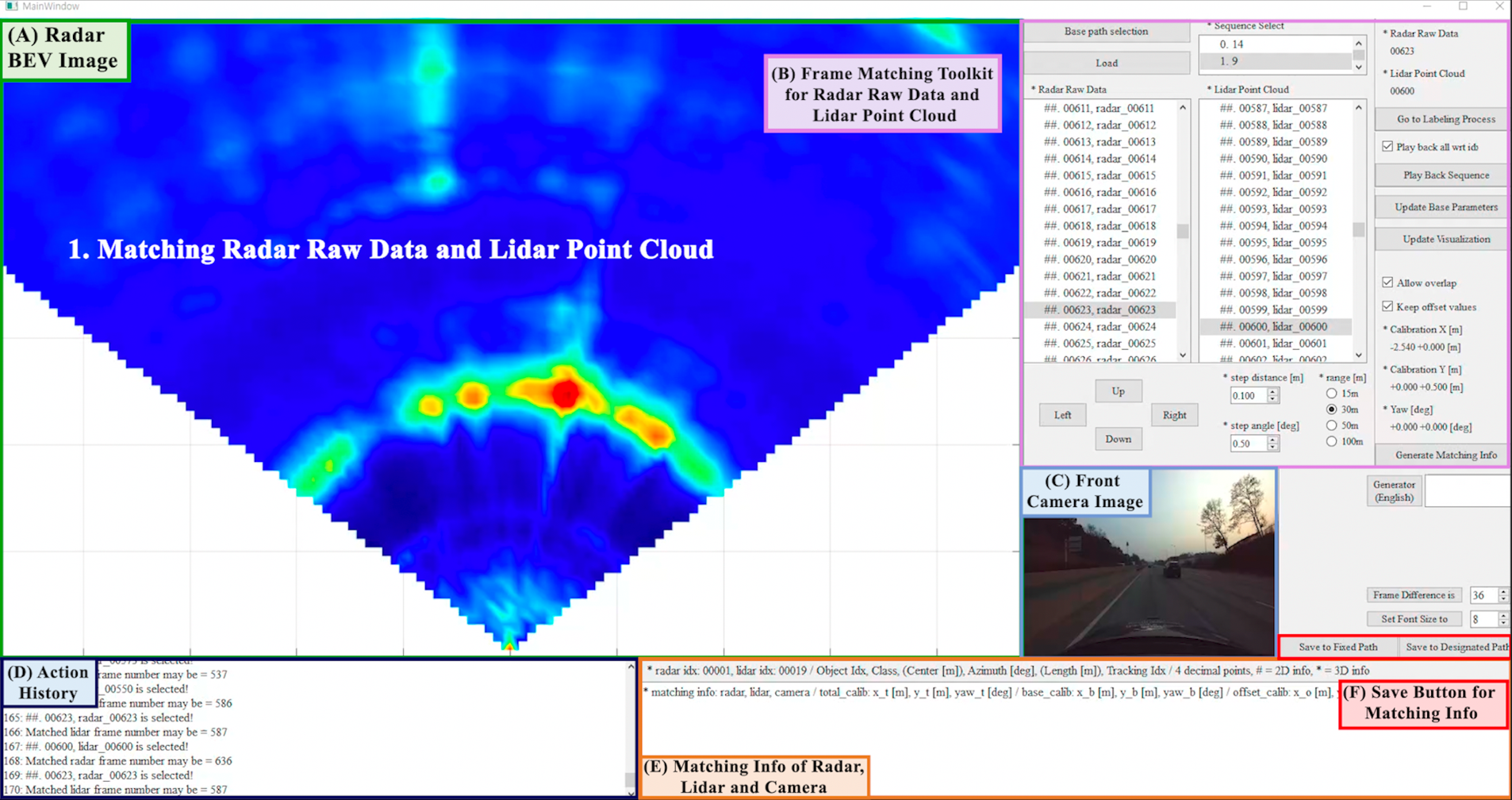Select radar frame 00624, radar_00624

point(1099,326)
